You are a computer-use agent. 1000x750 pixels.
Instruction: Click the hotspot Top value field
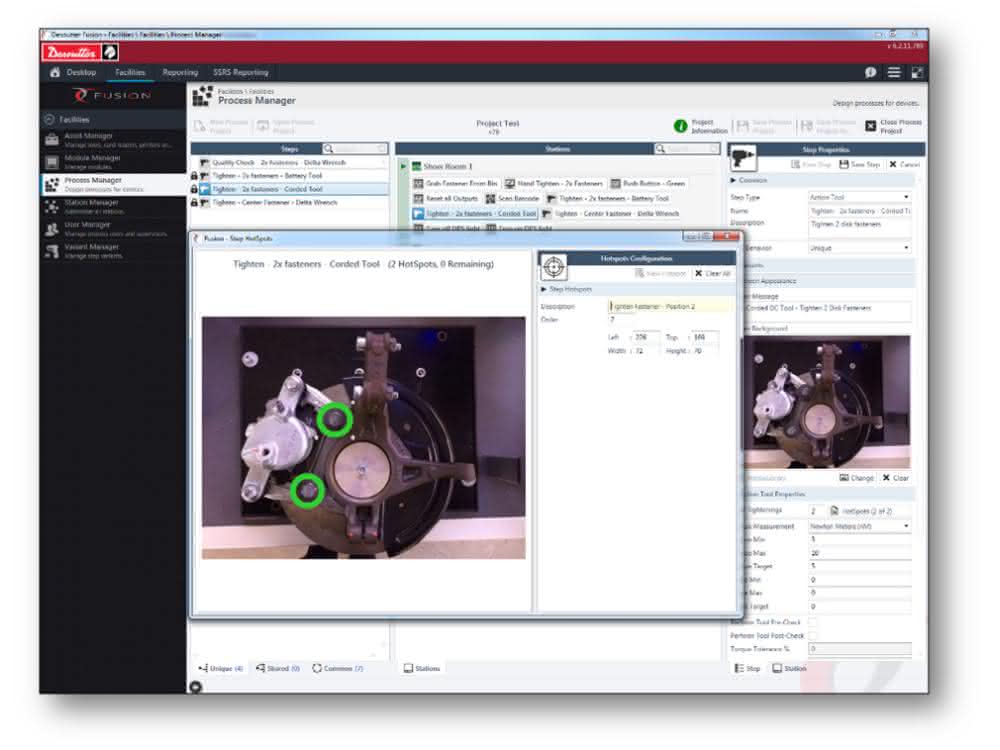[704, 337]
